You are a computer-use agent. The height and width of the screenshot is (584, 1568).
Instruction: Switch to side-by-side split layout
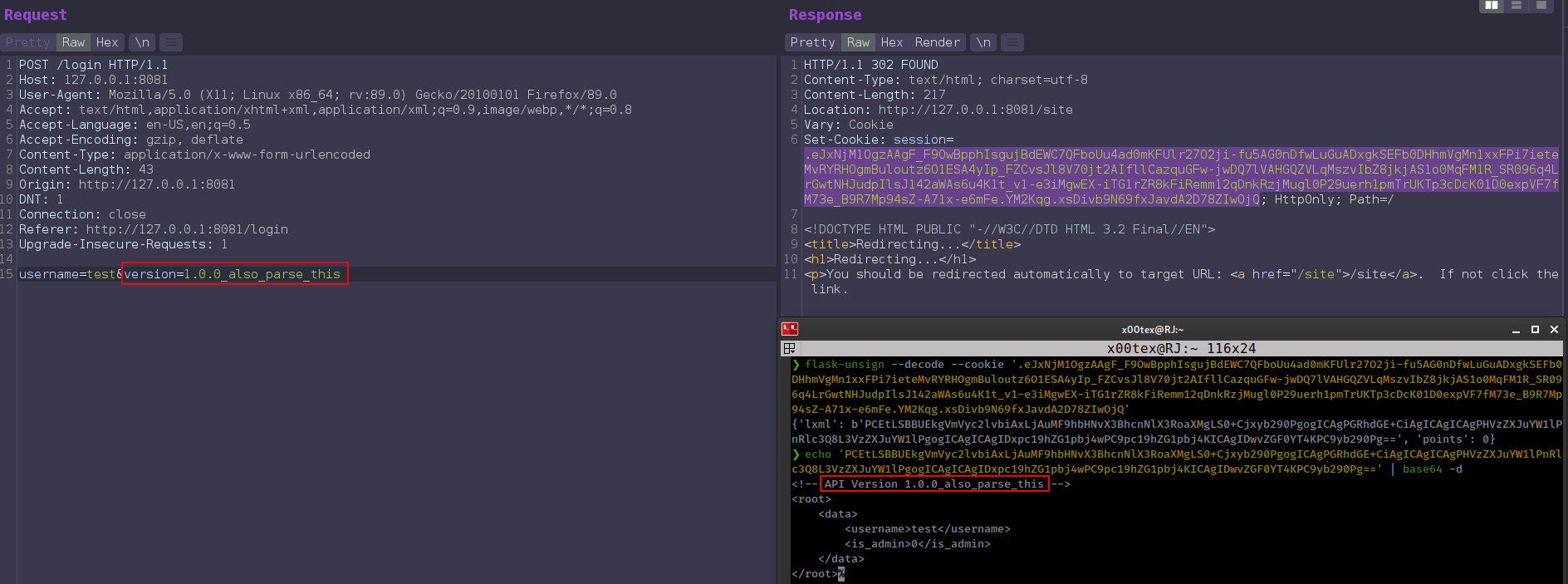[x=1492, y=6]
